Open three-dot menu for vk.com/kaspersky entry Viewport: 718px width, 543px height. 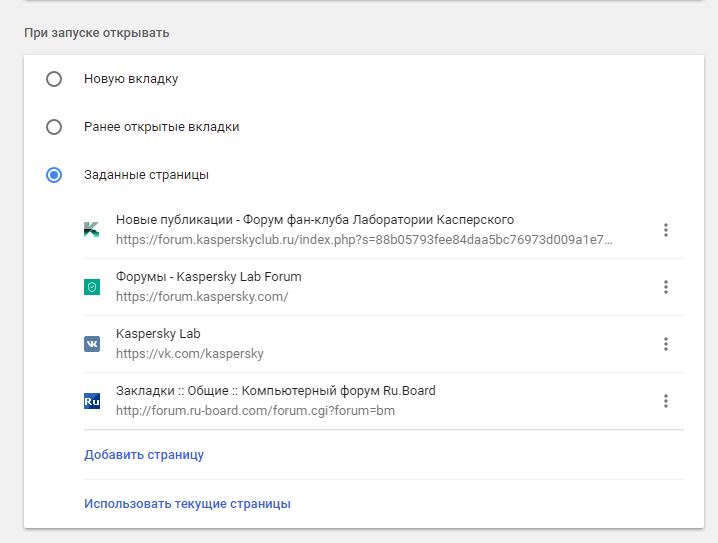click(x=665, y=344)
